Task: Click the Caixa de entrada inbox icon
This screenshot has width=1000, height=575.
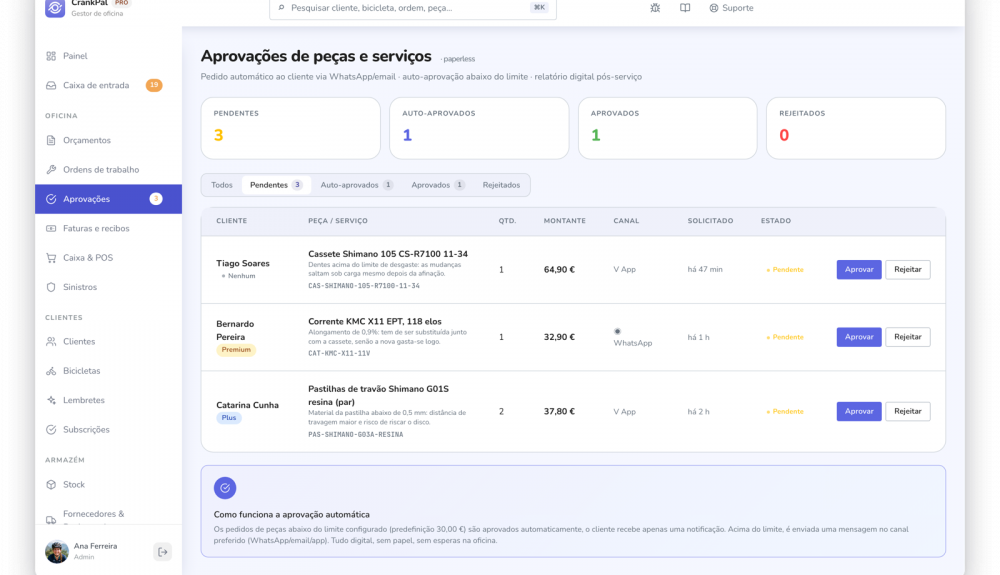Action: pyautogui.click(x=51, y=85)
